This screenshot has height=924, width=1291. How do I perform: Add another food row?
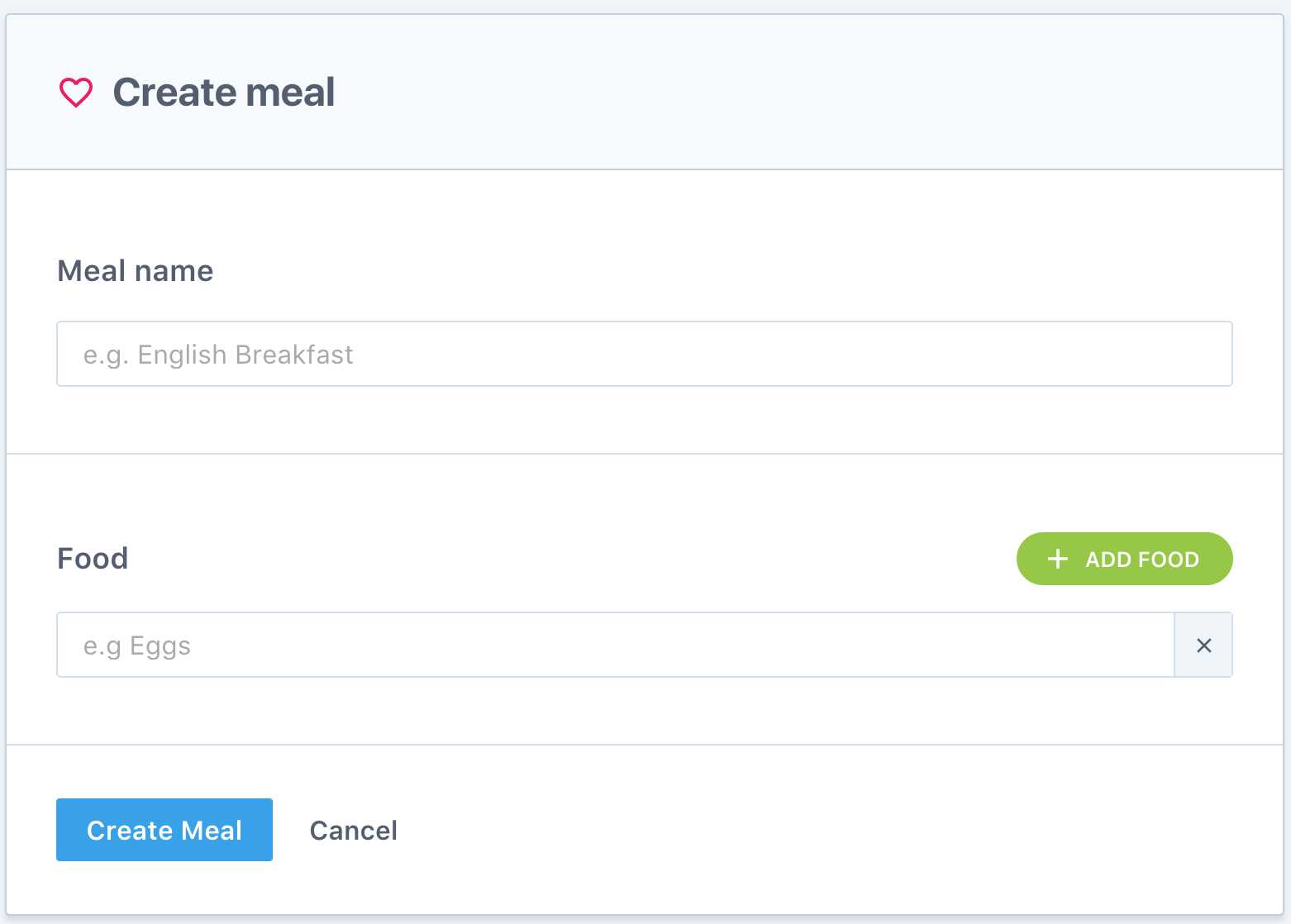(x=1124, y=560)
